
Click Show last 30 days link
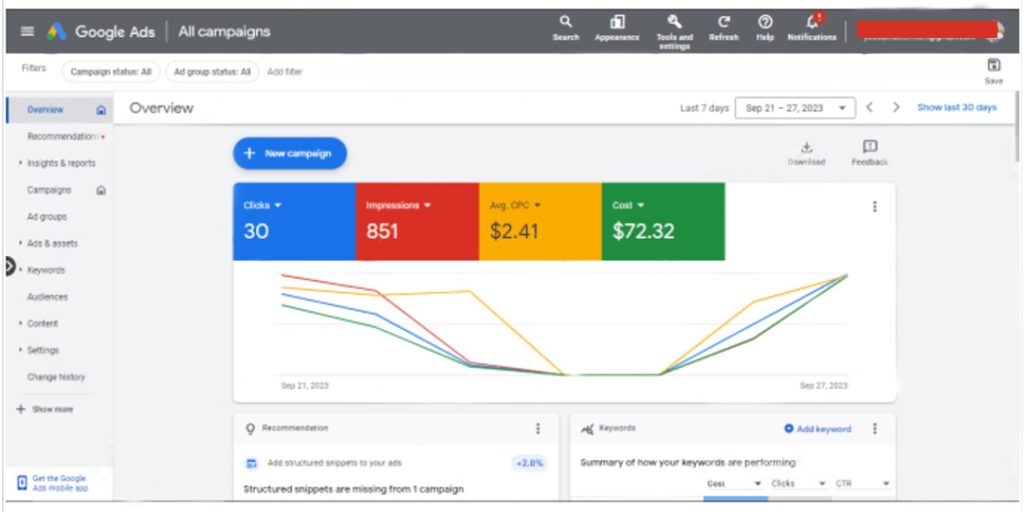click(957, 108)
